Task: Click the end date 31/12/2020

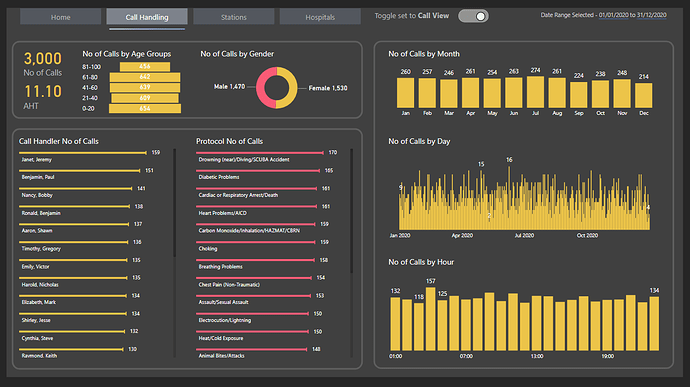Action: [x=651, y=15]
